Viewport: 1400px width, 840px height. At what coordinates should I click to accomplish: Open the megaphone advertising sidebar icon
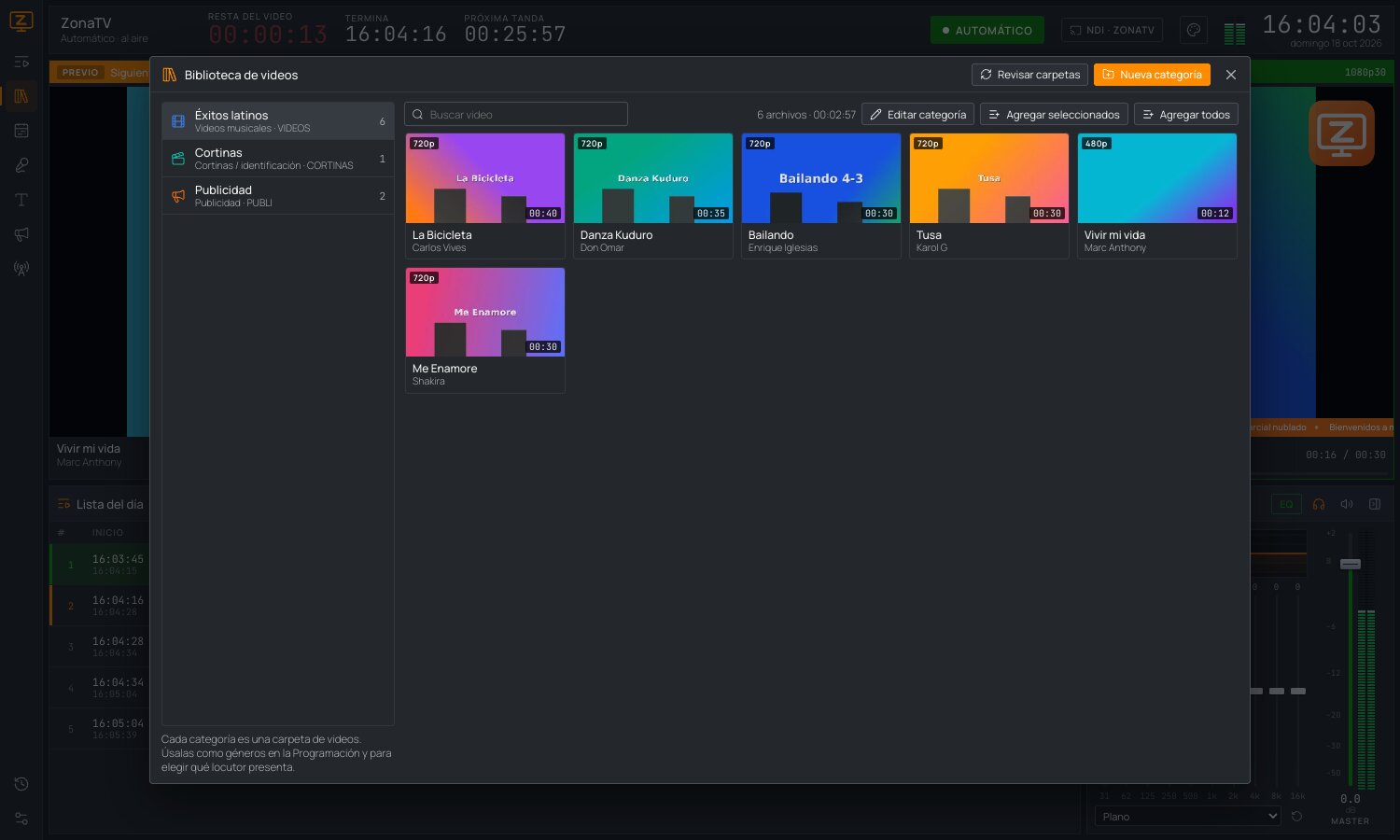point(21,234)
